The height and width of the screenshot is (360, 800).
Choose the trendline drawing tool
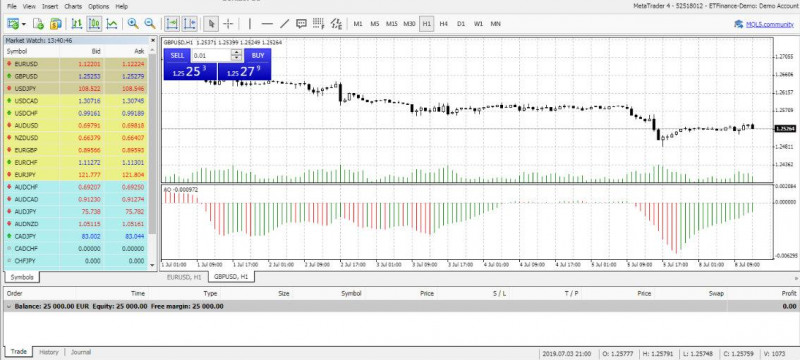[x=285, y=23]
